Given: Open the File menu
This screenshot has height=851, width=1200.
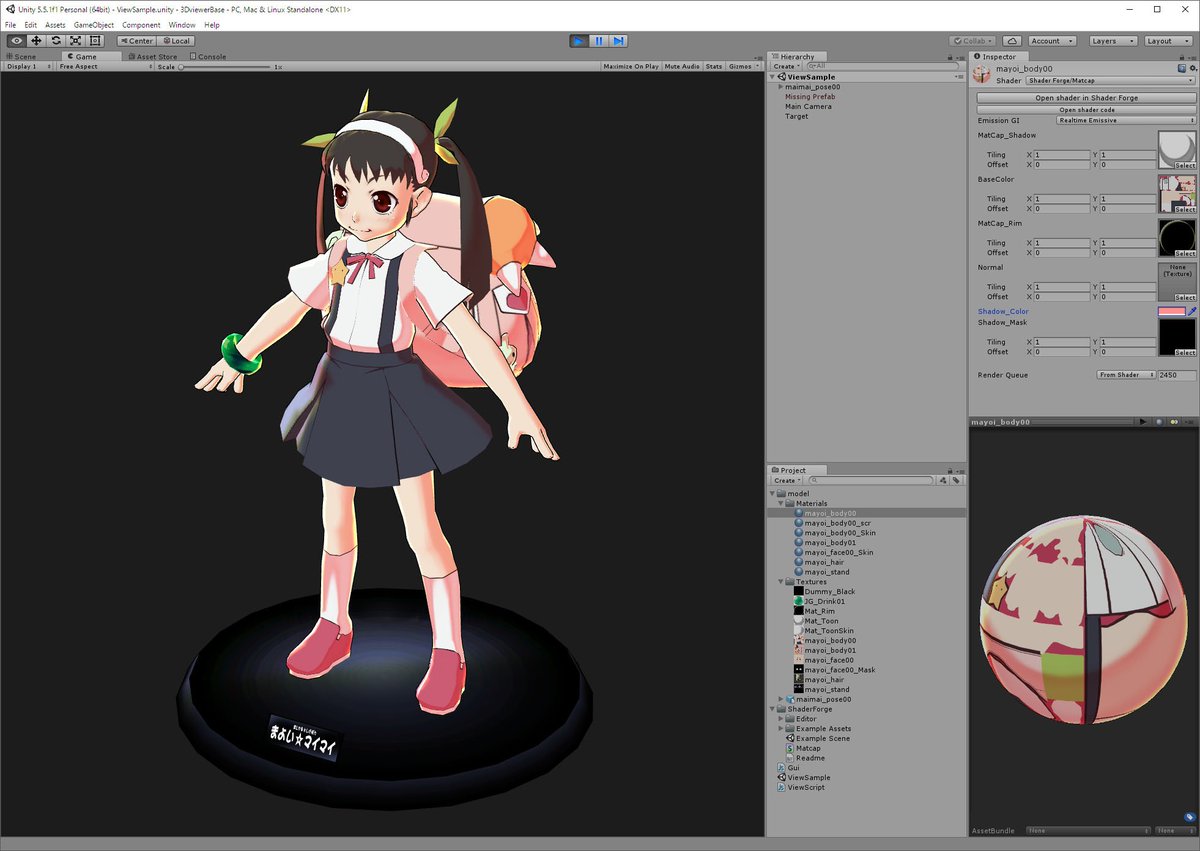Looking at the screenshot, I should pyautogui.click(x=11, y=24).
